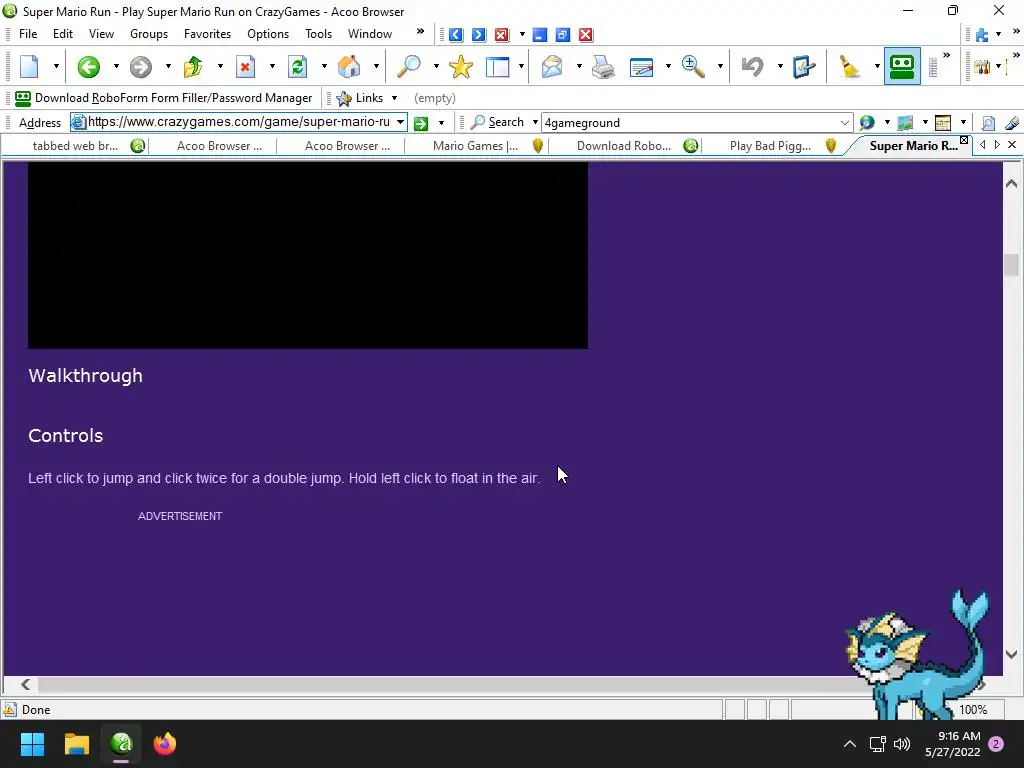This screenshot has height=768, width=1024.
Task: Click the Mail envelope icon
Action: pos(552,67)
